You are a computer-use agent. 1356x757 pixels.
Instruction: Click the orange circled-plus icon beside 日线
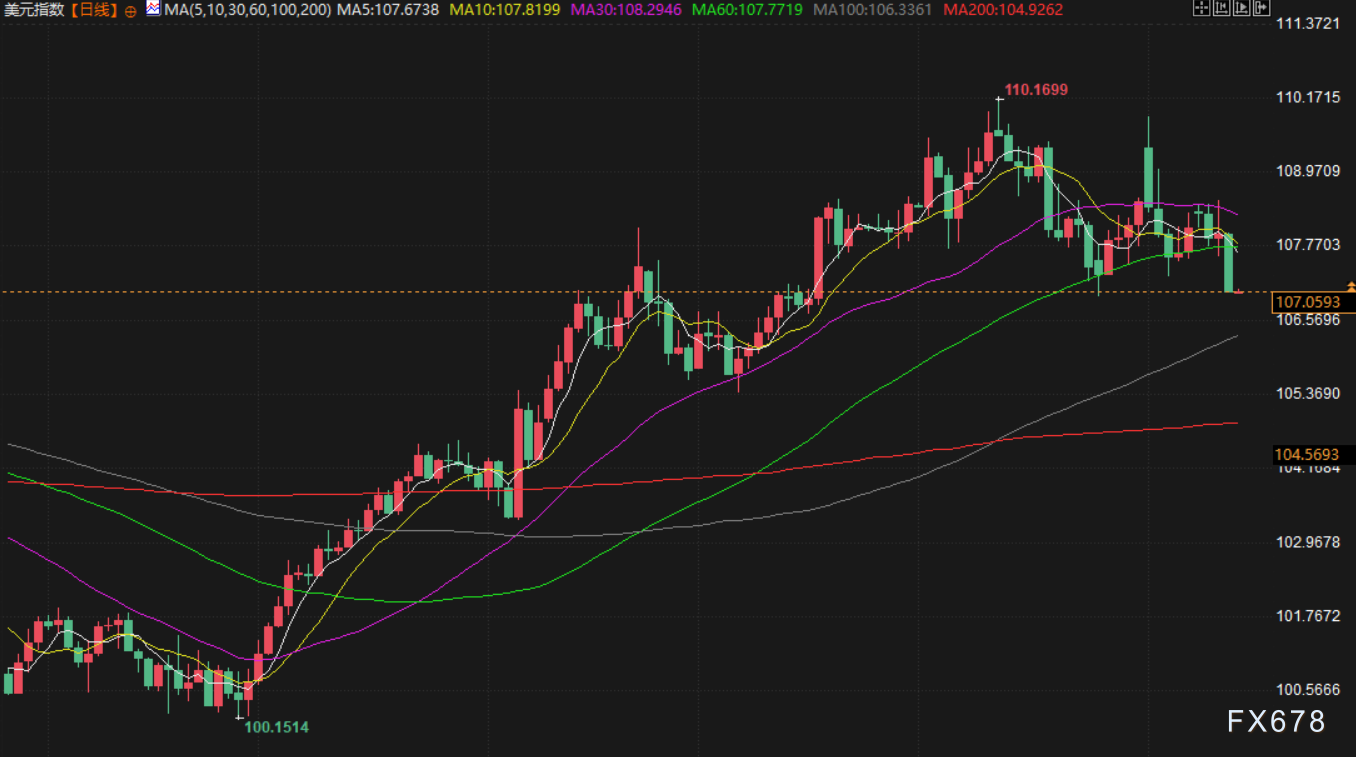coord(130,10)
